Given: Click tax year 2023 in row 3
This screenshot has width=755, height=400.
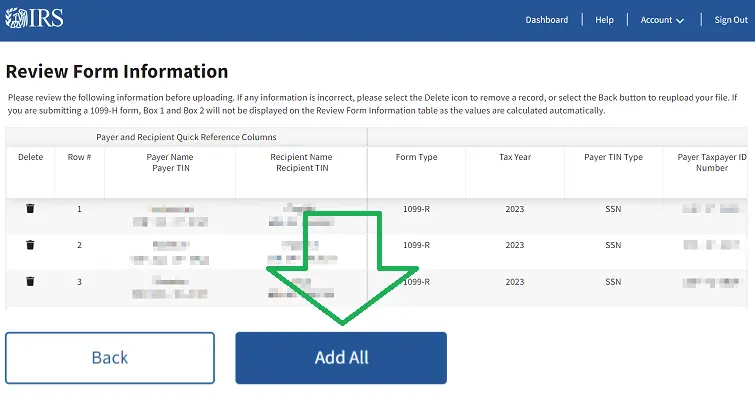Looking at the screenshot, I should tap(515, 282).
